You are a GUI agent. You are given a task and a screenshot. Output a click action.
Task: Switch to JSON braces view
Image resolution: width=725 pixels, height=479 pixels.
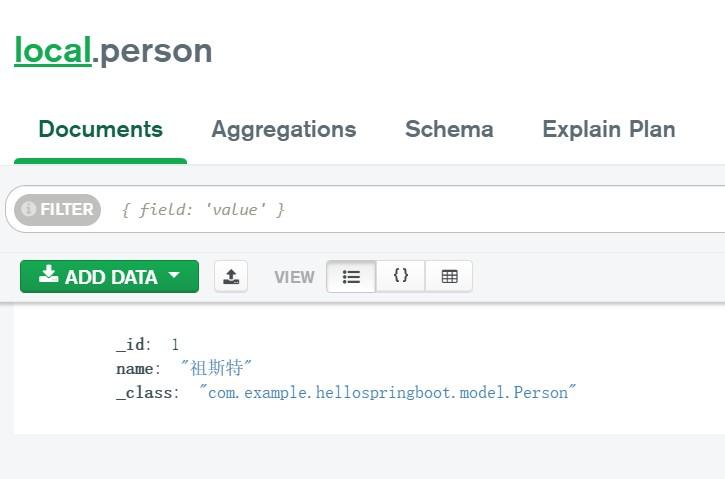pyautogui.click(x=401, y=277)
